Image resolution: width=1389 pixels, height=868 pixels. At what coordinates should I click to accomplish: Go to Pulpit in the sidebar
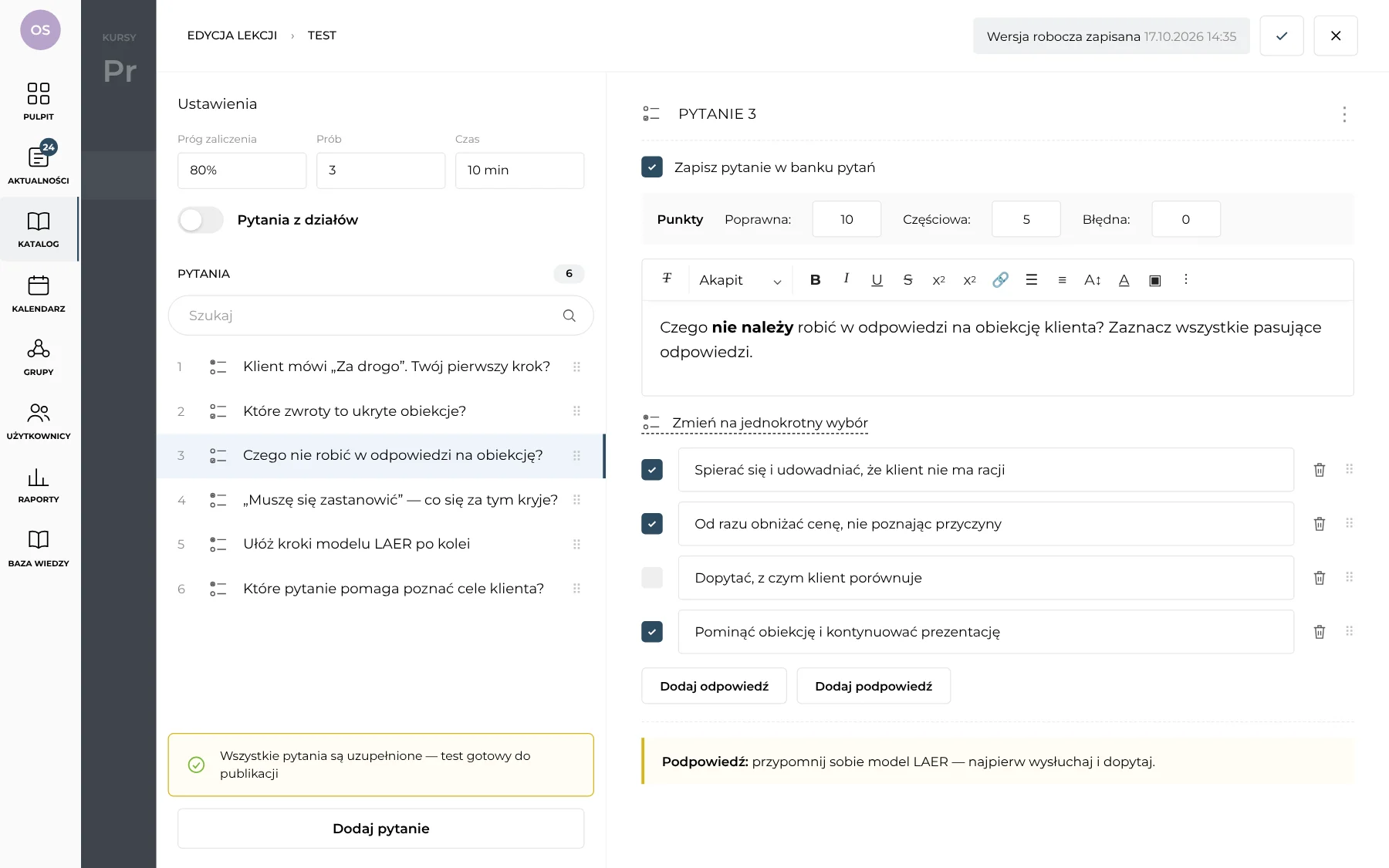(x=39, y=102)
